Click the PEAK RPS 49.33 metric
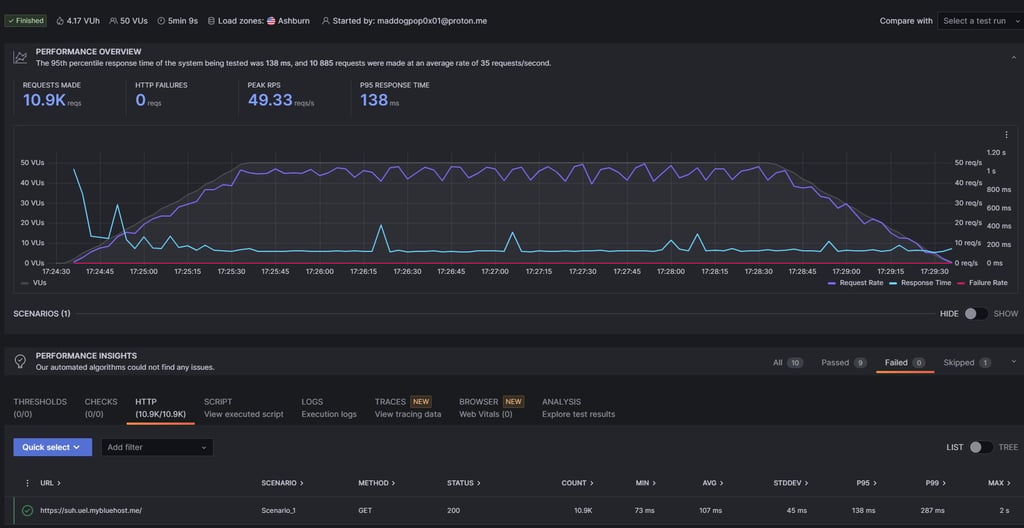 [x=281, y=95]
